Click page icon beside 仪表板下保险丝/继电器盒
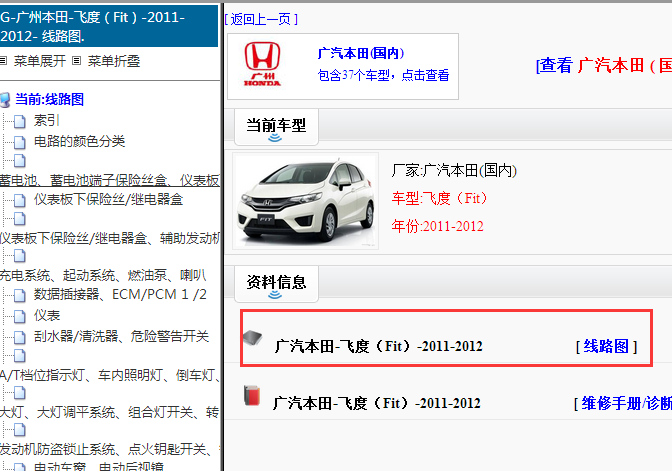Viewport: 672px width, 471px height. click(19, 201)
